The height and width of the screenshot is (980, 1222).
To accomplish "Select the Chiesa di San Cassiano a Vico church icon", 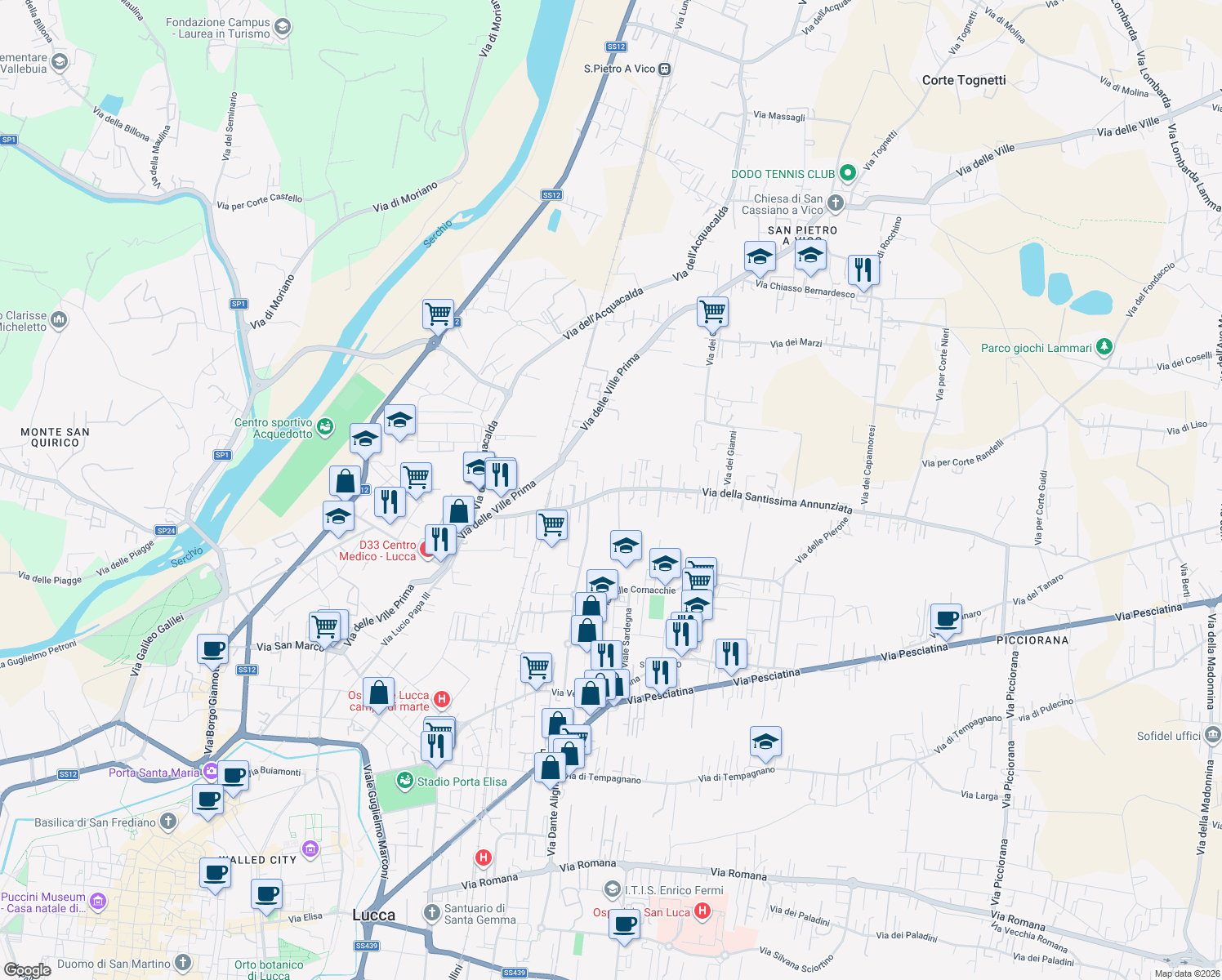I will point(834,204).
